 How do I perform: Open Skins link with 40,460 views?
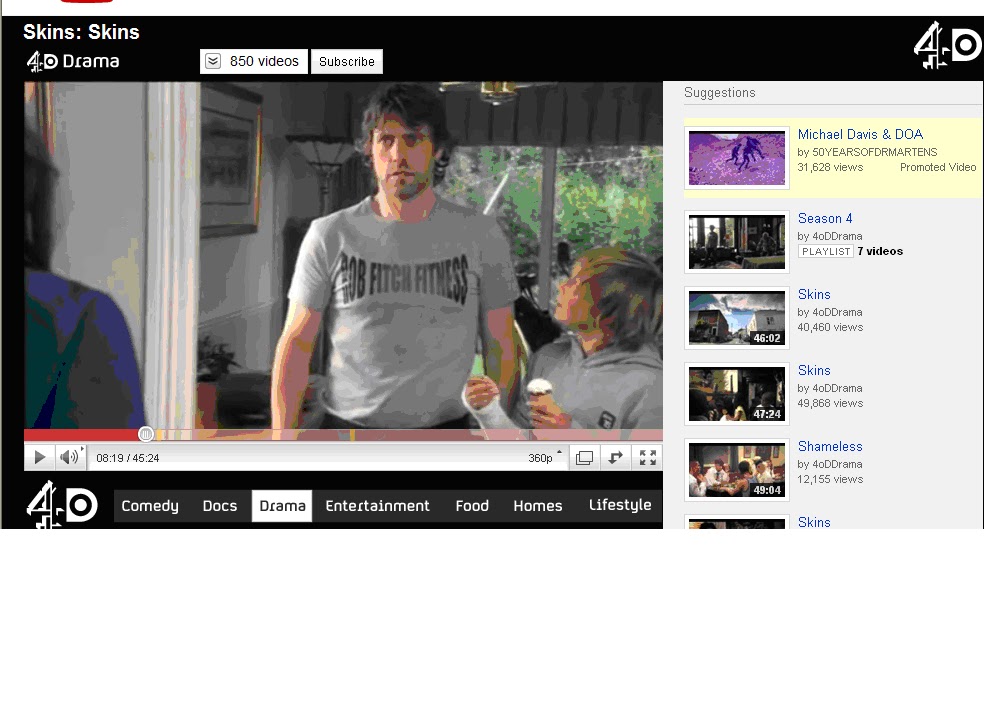coord(814,294)
